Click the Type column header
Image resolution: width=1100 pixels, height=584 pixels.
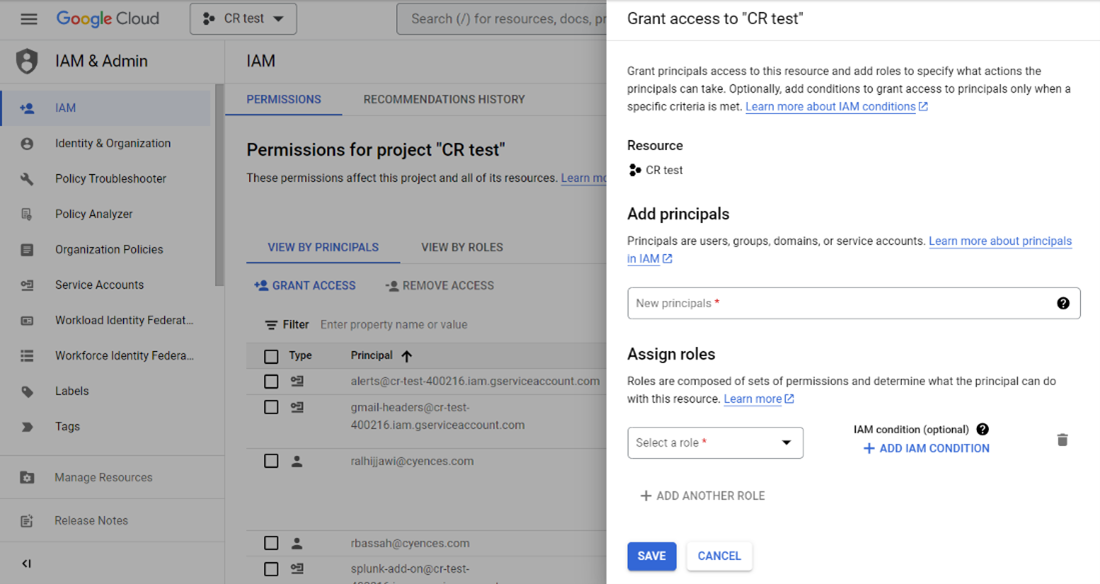click(x=300, y=356)
